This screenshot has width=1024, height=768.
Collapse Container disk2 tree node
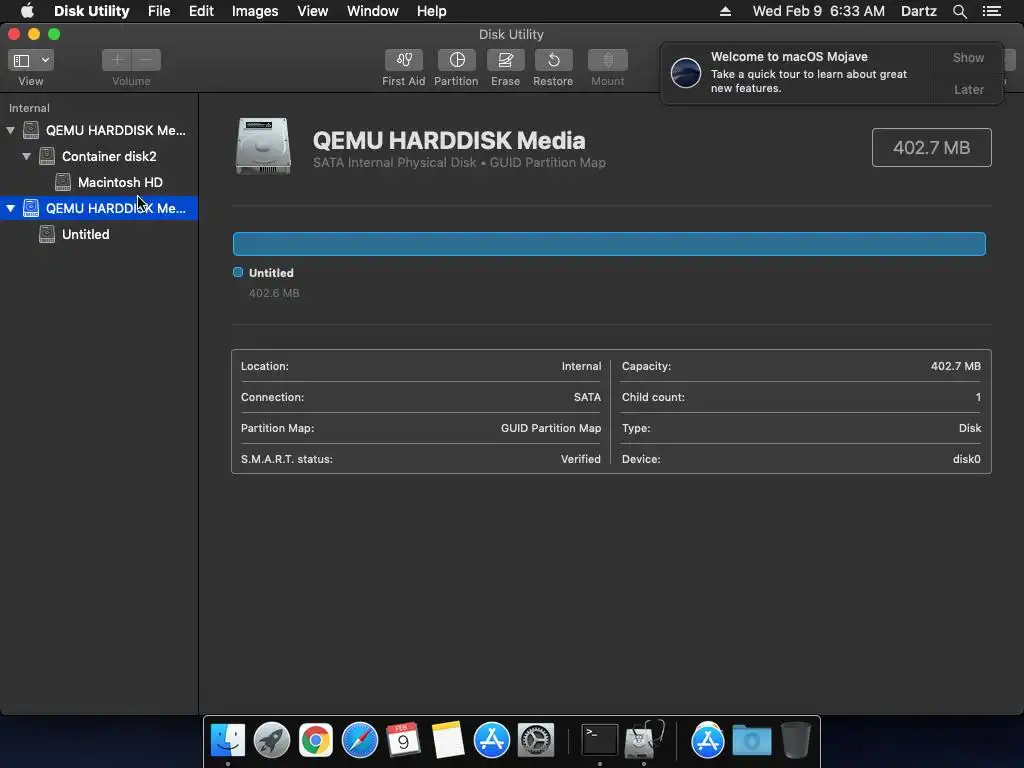[x=27, y=157]
